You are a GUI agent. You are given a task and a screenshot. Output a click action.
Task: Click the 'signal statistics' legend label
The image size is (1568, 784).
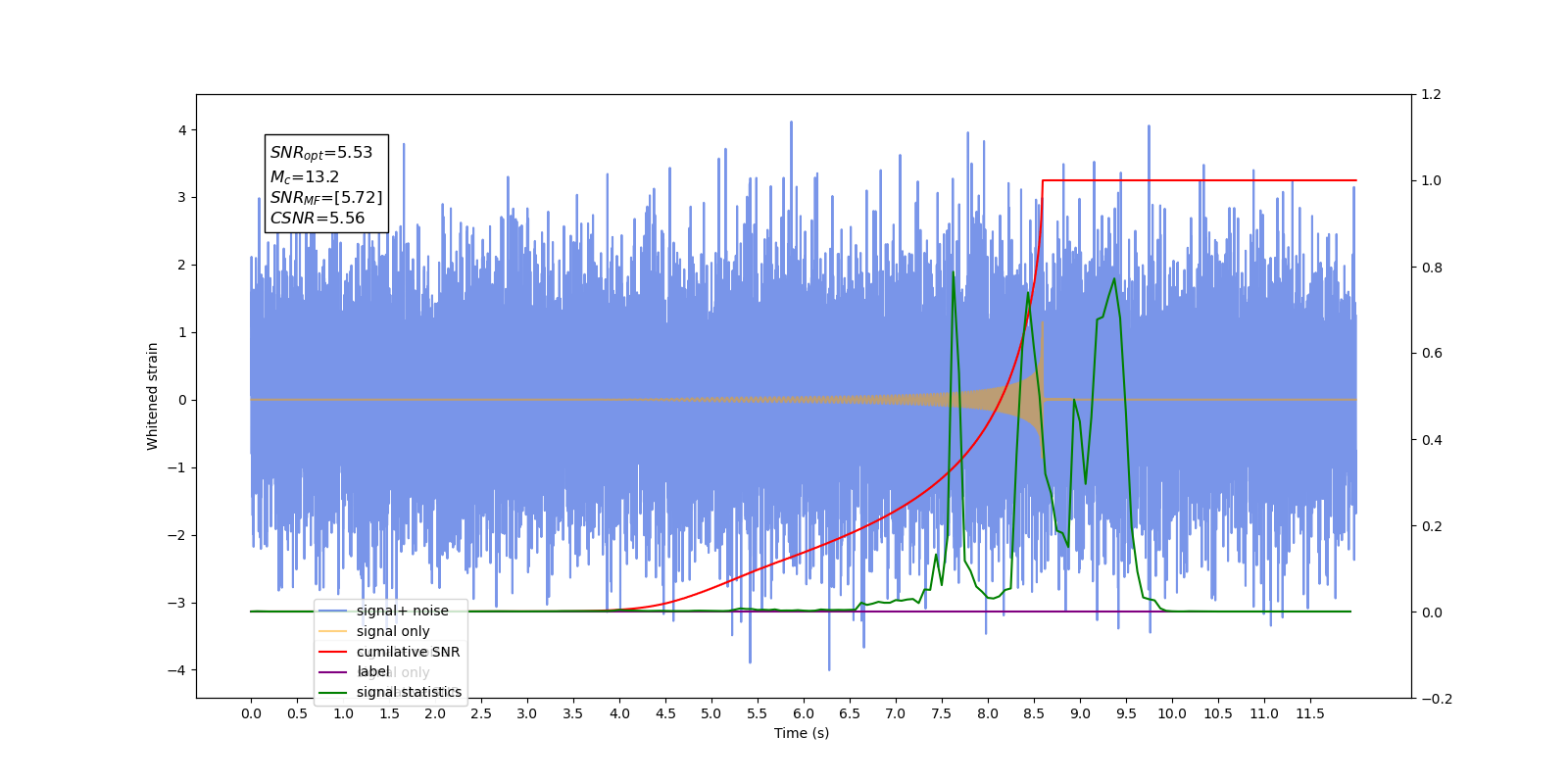(409, 692)
